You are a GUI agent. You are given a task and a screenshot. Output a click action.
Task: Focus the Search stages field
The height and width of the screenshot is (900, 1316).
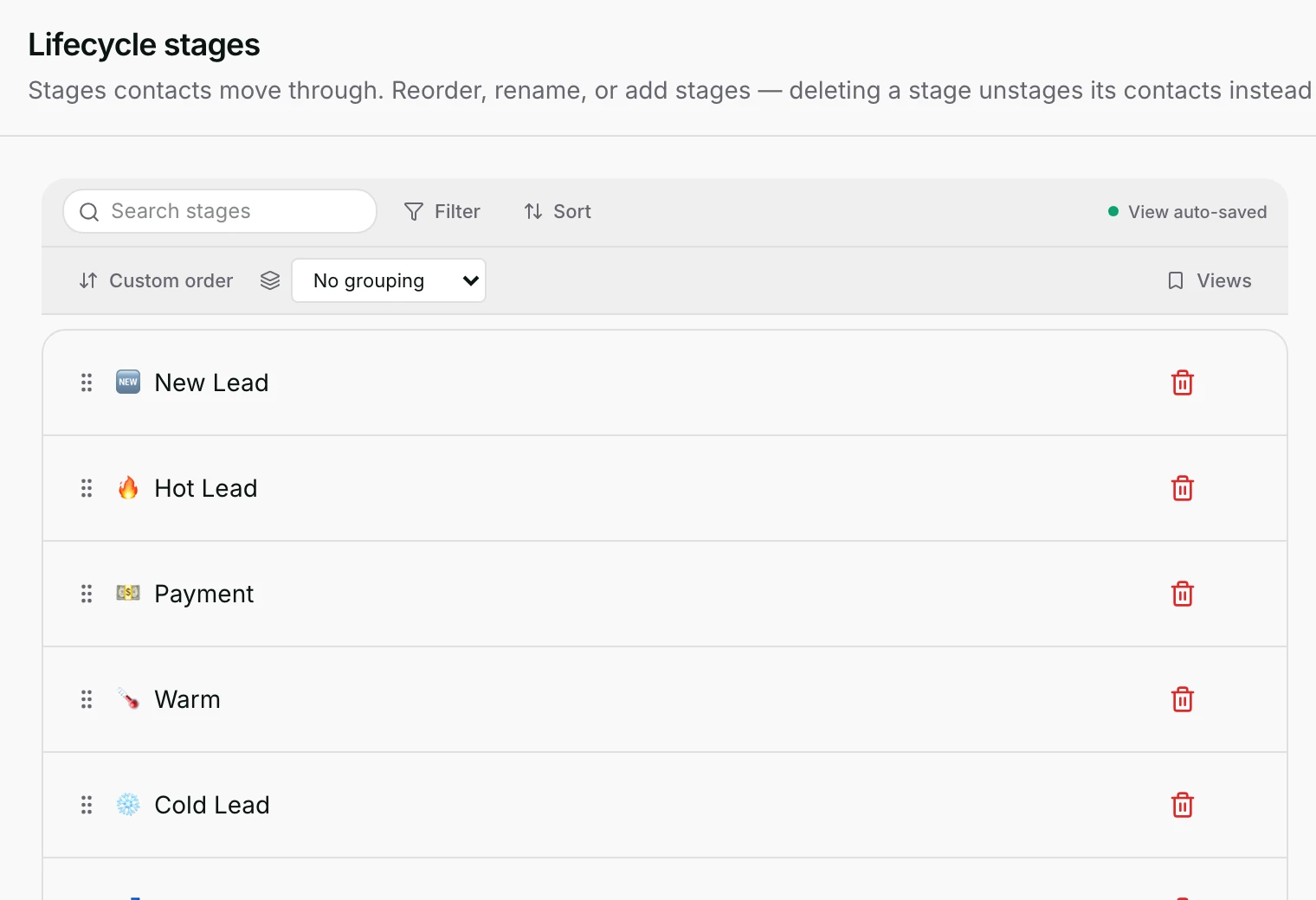point(220,211)
